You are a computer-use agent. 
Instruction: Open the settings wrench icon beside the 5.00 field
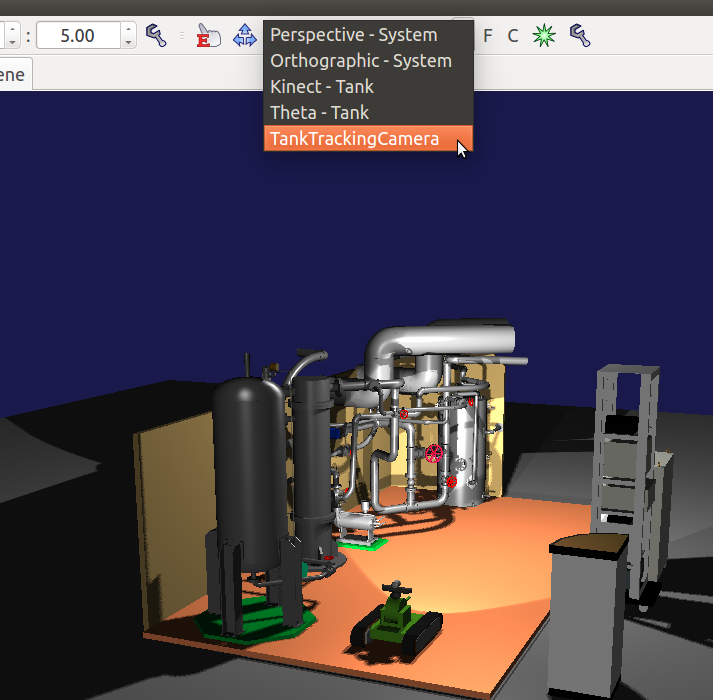pyautogui.click(x=156, y=35)
